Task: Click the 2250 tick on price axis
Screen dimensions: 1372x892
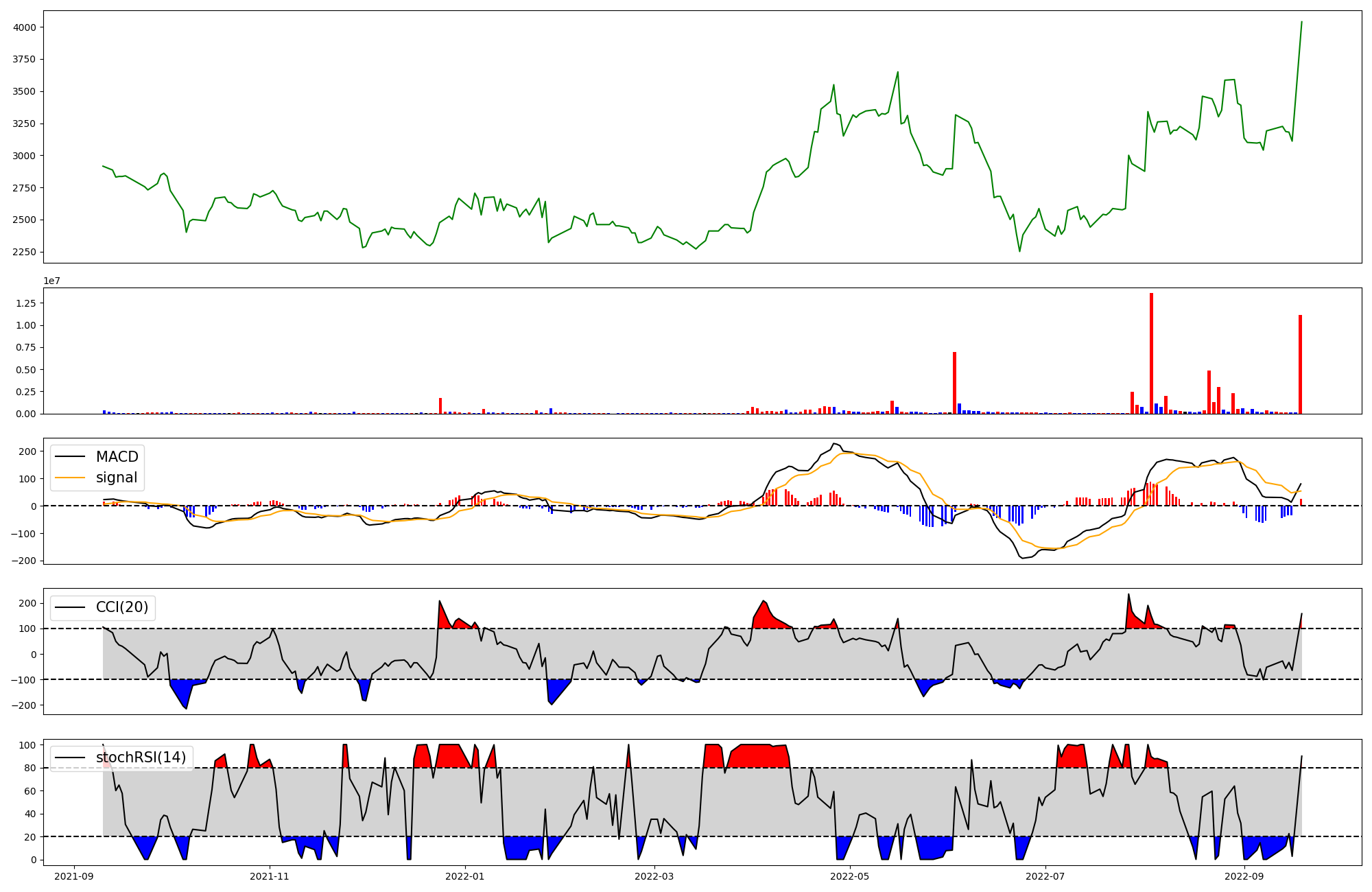Action: (x=25, y=252)
